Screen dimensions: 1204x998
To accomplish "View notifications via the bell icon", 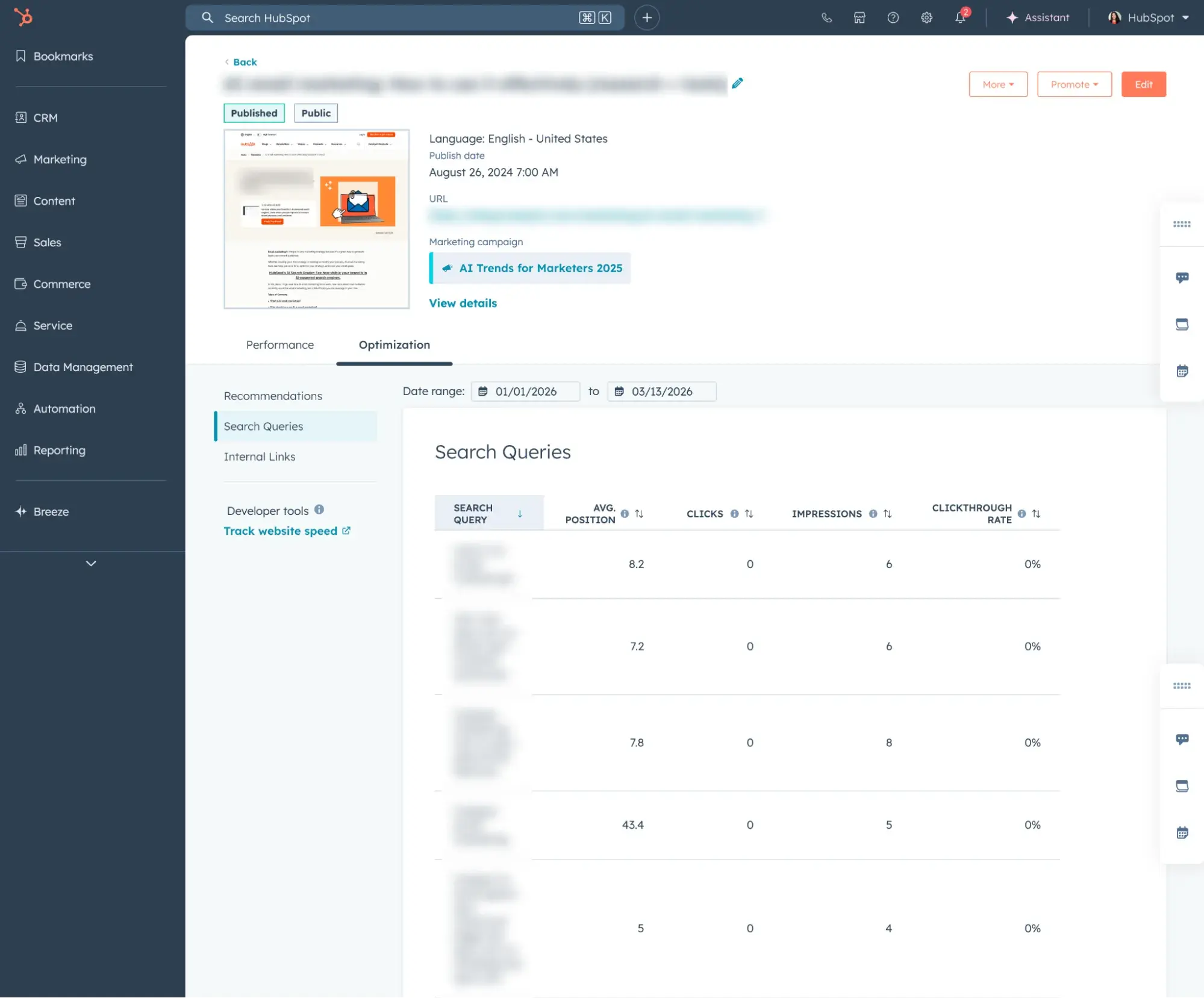I will click(x=959, y=17).
